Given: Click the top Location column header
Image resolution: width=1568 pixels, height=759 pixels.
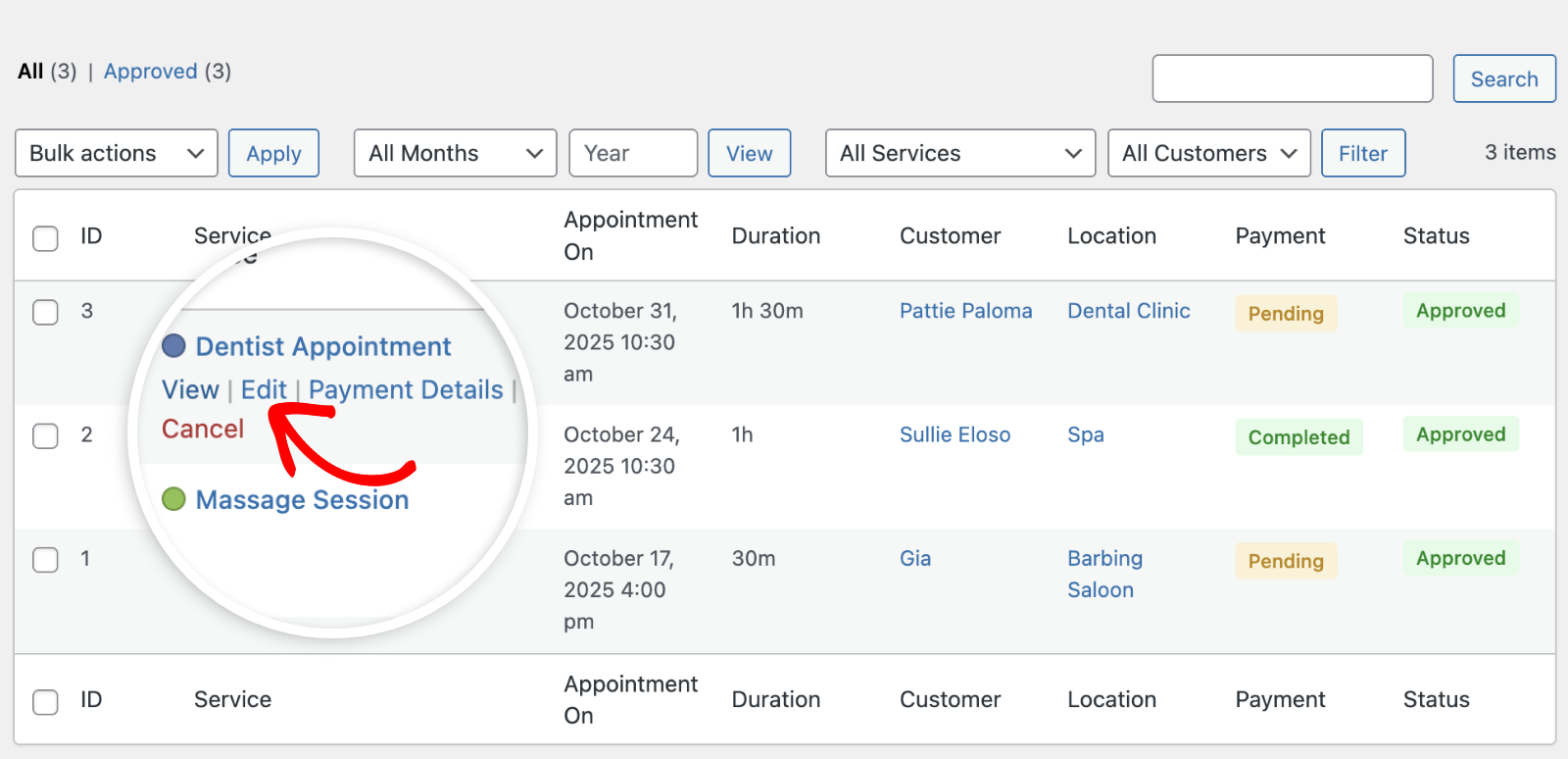Looking at the screenshot, I should click(x=1111, y=235).
